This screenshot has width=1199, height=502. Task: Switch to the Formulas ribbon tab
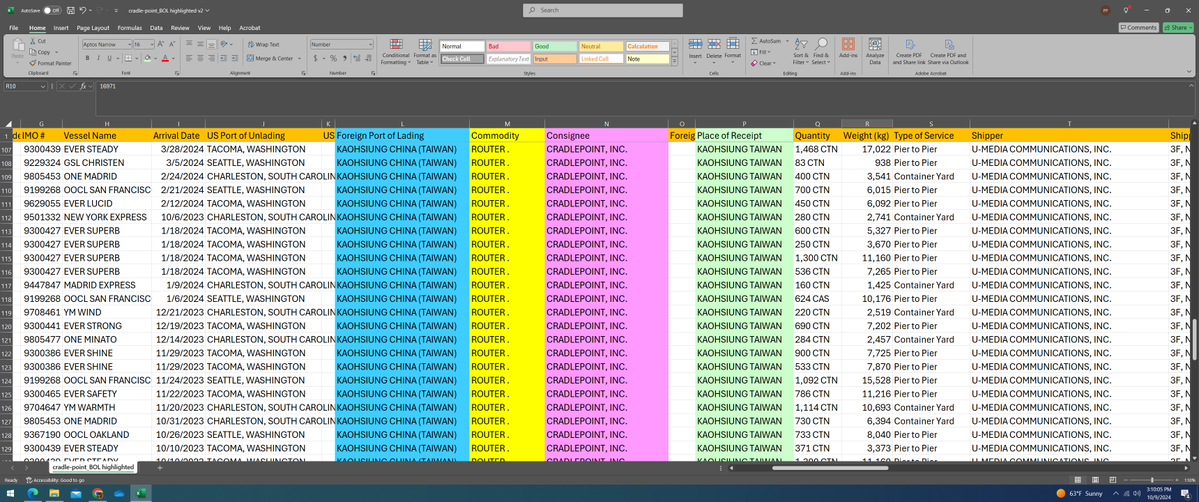tap(129, 28)
